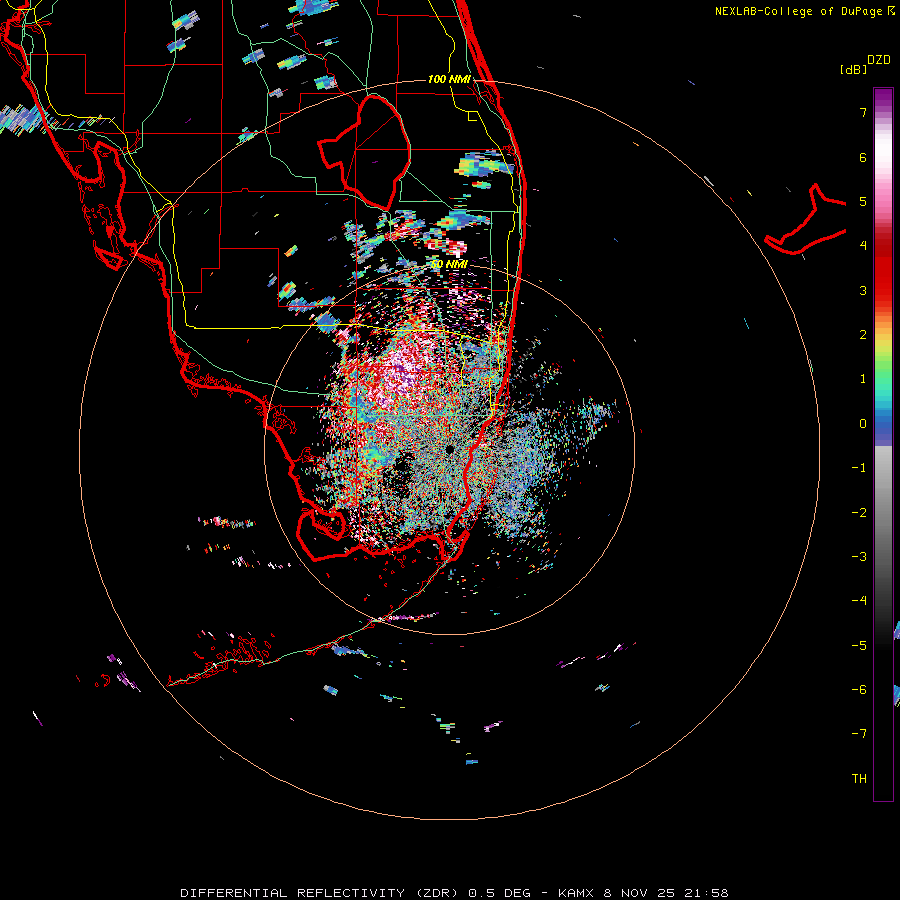
Task: Click the black radar site dot at KAMX
Action: [x=449, y=449]
